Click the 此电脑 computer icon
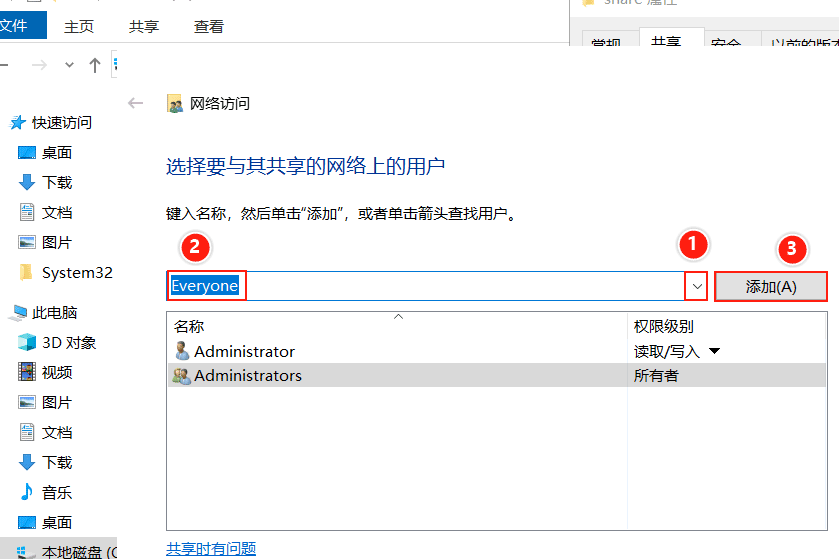839x559 pixels. coord(18,313)
